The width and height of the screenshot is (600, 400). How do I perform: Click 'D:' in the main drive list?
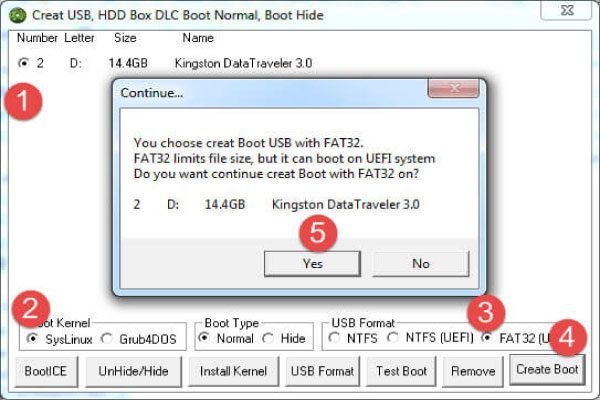point(75,63)
